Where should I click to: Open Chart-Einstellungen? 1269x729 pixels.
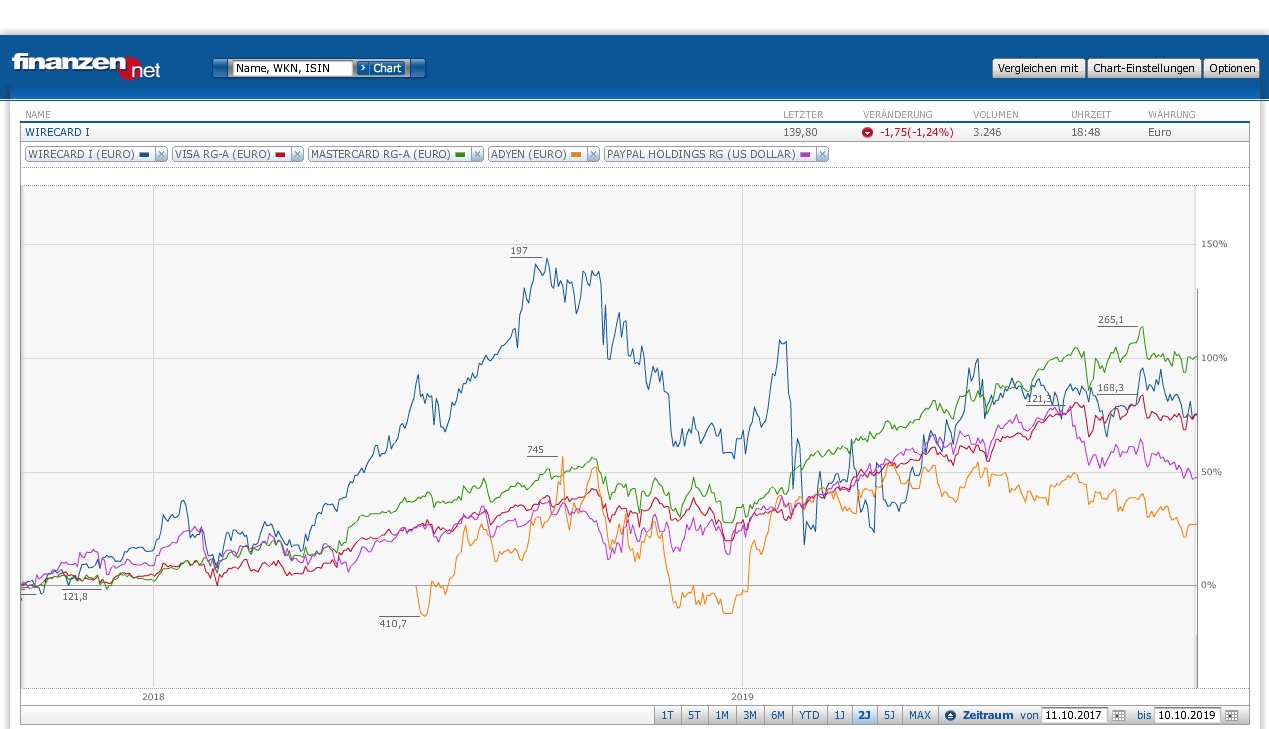(1144, 68)
